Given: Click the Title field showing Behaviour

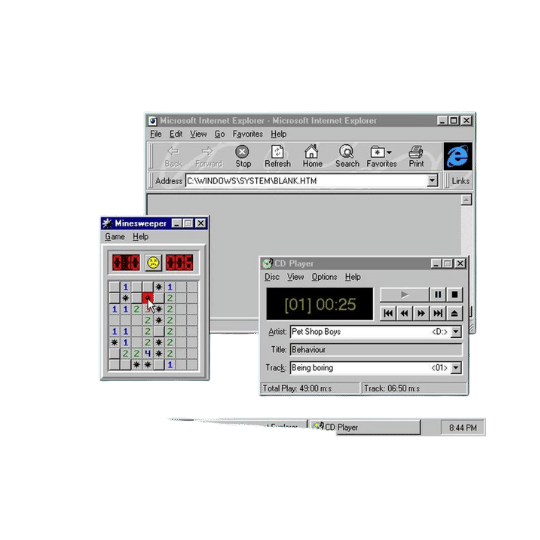Looking at the screenshot, I should click(376, 350).
